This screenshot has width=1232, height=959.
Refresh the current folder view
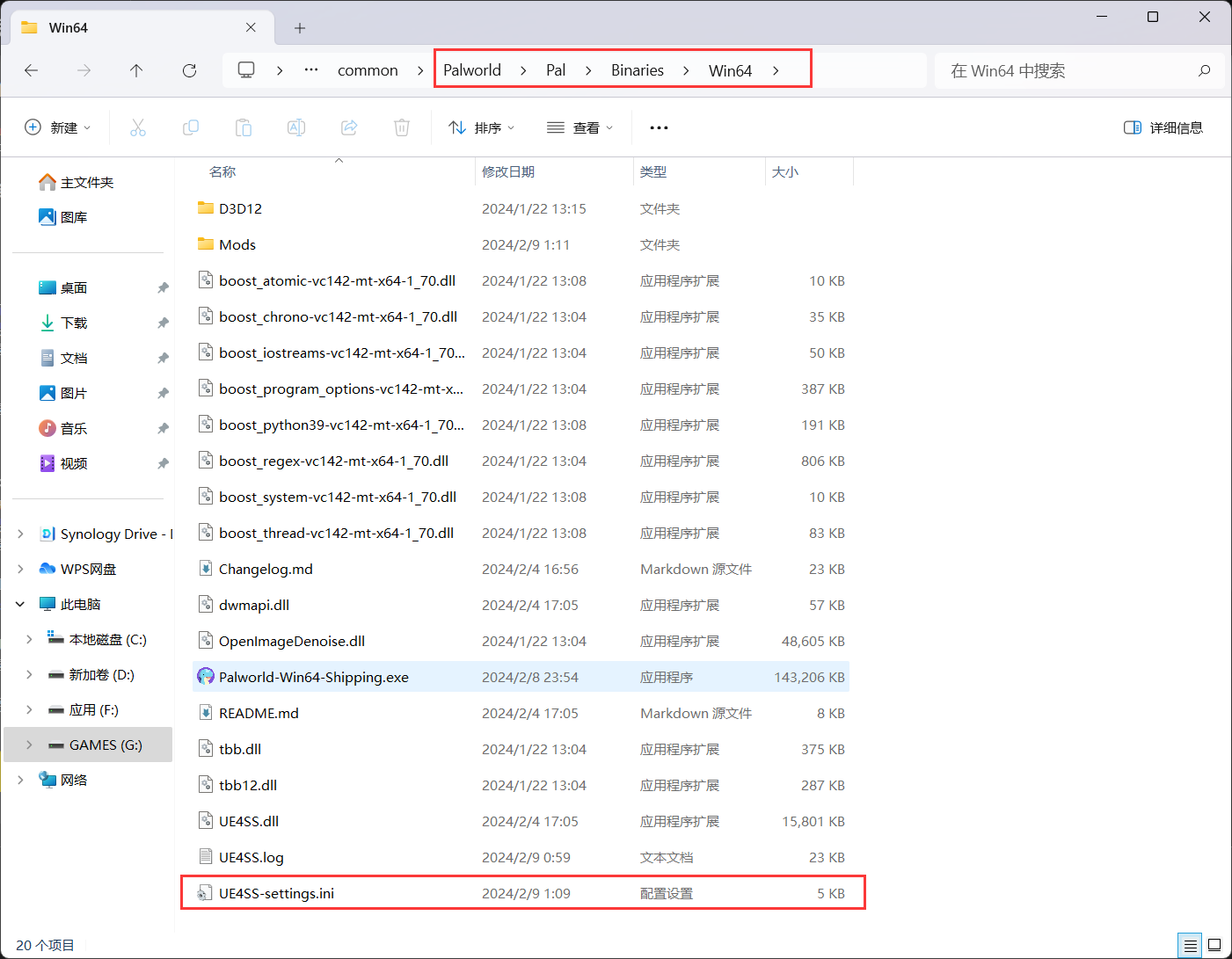[189, 70]
